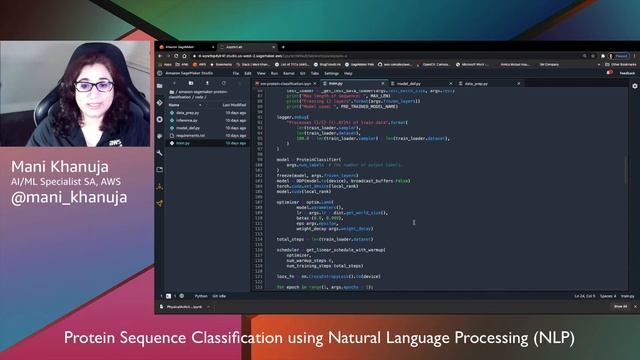The height and width of the screenshot is (360, 640).
Task: Open the open tabs sidebar icon
Action: click(160, 169)
